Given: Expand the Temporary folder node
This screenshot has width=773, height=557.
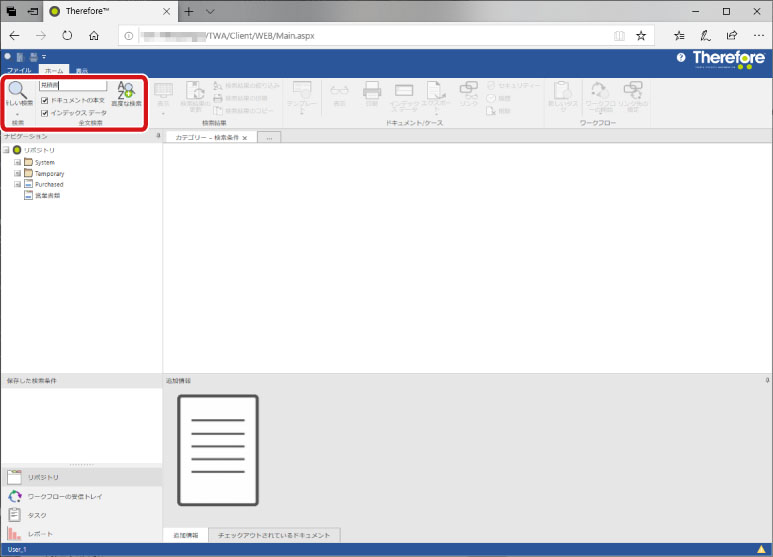Looking at the screenshot, I should (17, 173).
